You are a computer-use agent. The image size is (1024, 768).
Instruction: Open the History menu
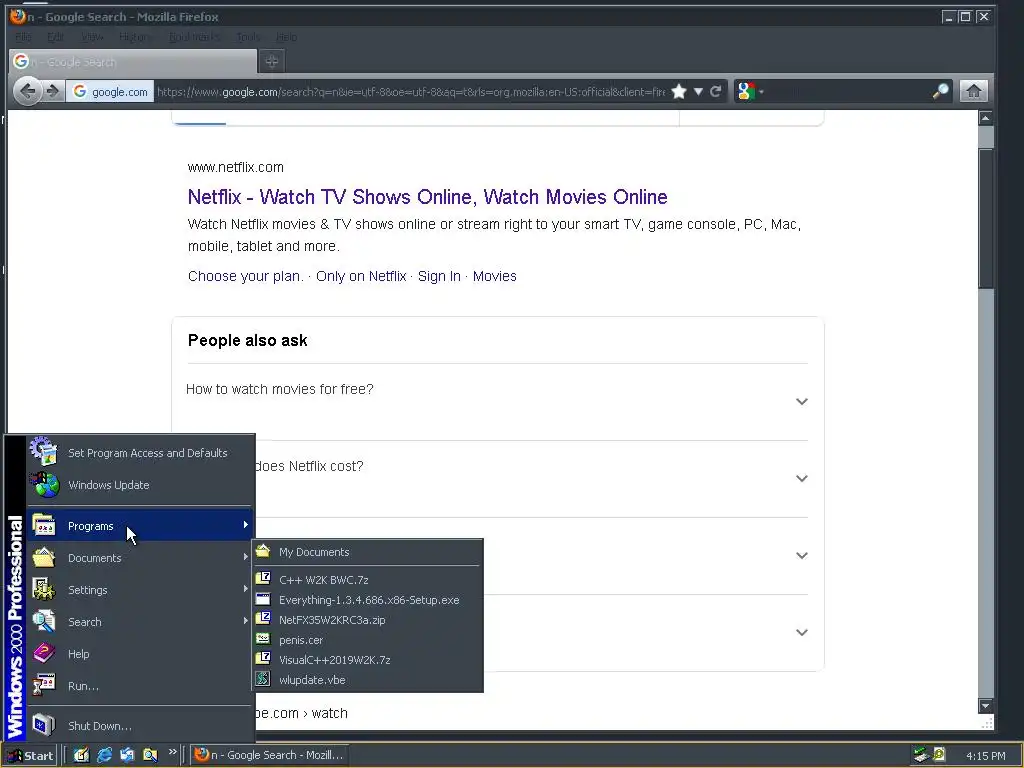(x=135, y=37)
